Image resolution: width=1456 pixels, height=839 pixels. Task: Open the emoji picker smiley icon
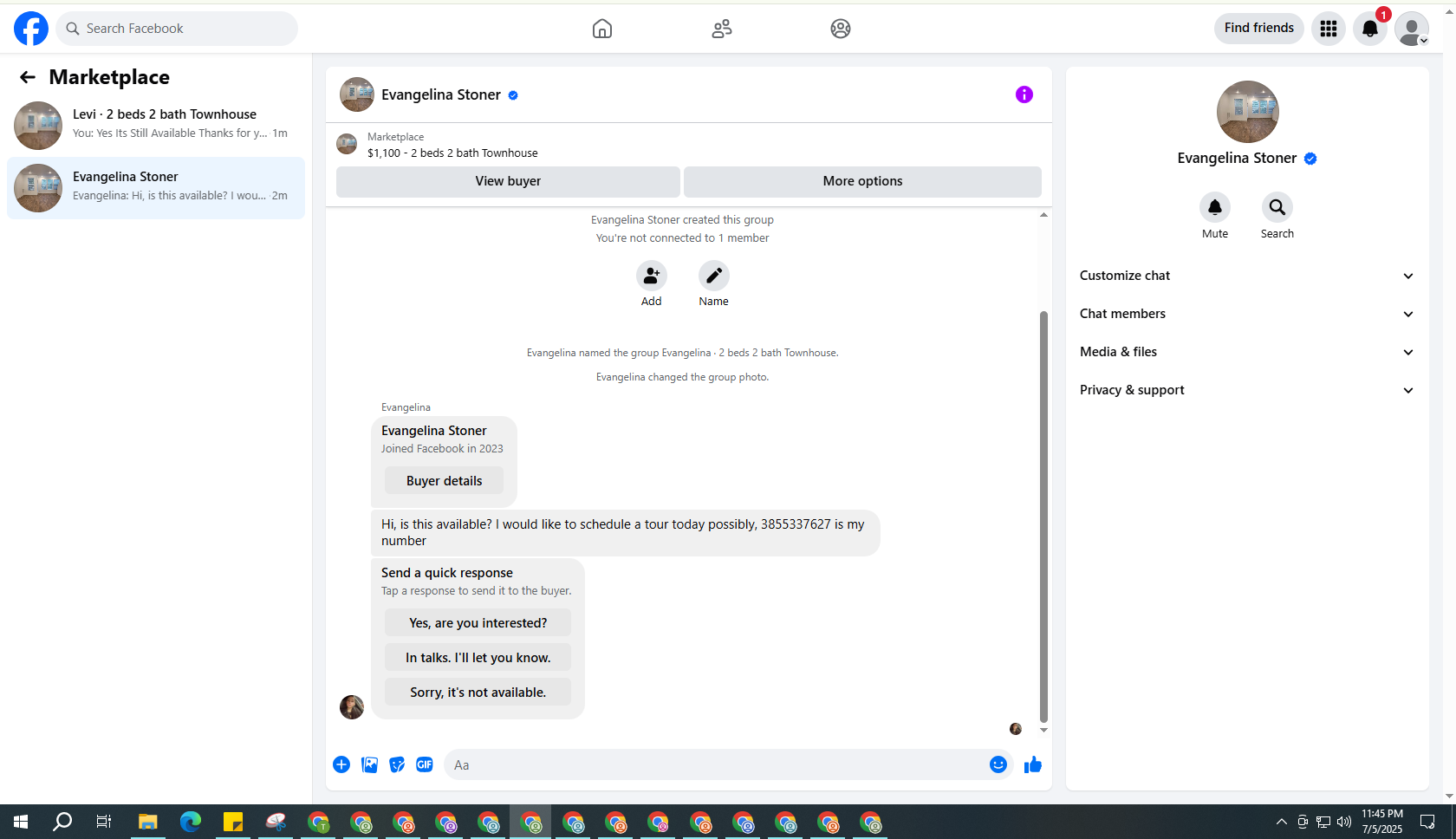998,764
